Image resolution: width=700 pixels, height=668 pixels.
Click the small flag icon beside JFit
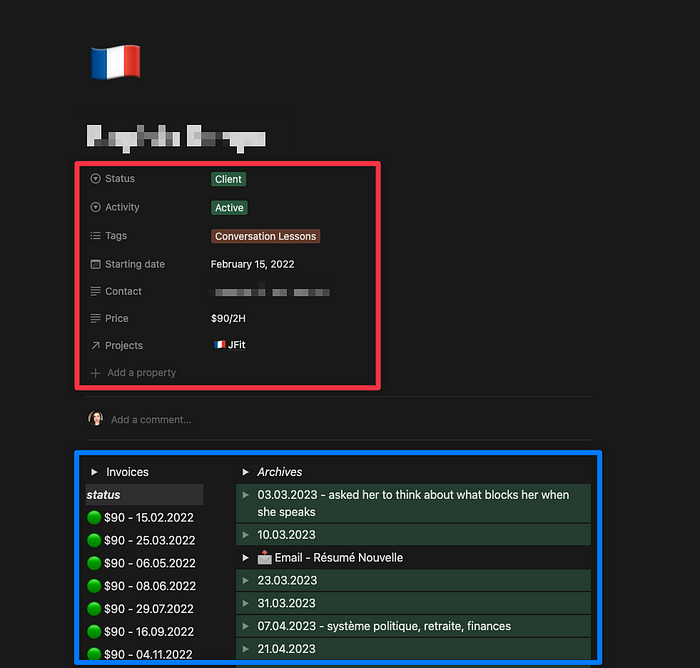coord(219,344)
